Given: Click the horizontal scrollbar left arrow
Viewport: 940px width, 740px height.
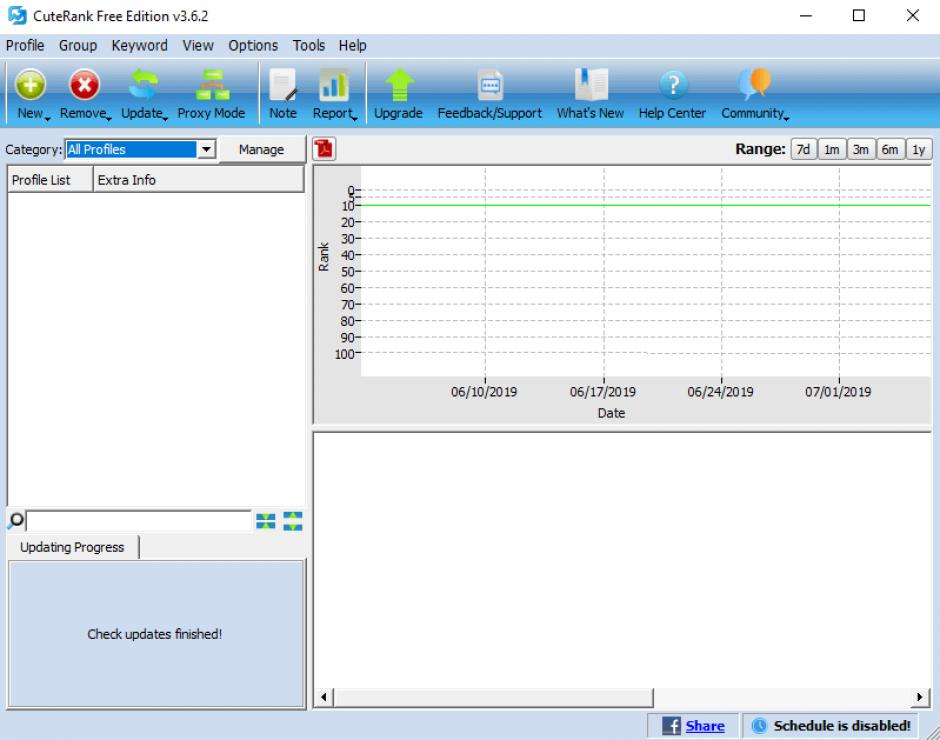Looking at the screenshot, I should click(324, 697).
